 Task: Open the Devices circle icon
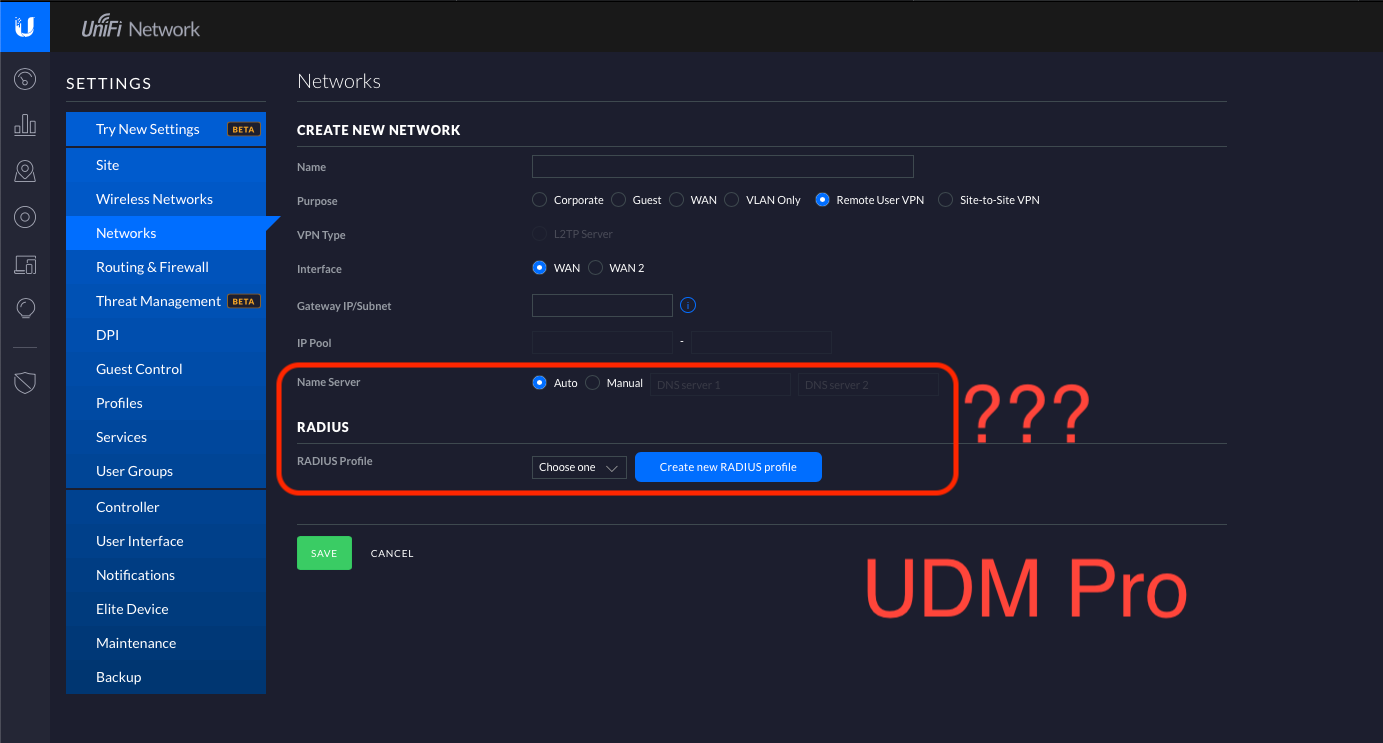coord(25,217)
